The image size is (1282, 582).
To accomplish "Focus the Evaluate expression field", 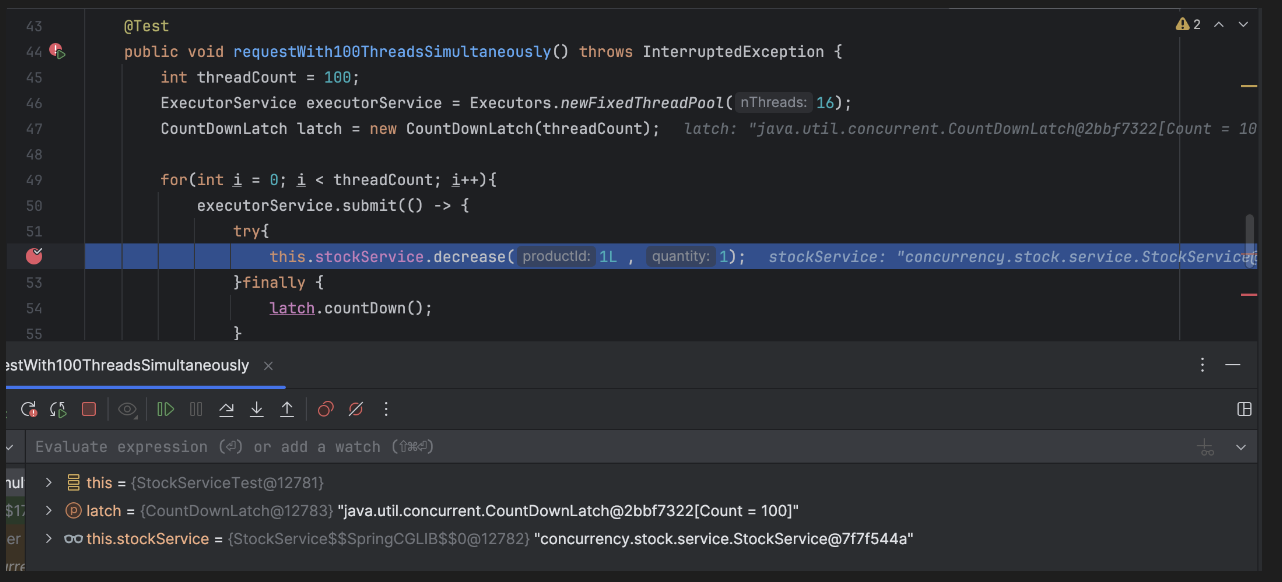I will (x=610, y=447).
